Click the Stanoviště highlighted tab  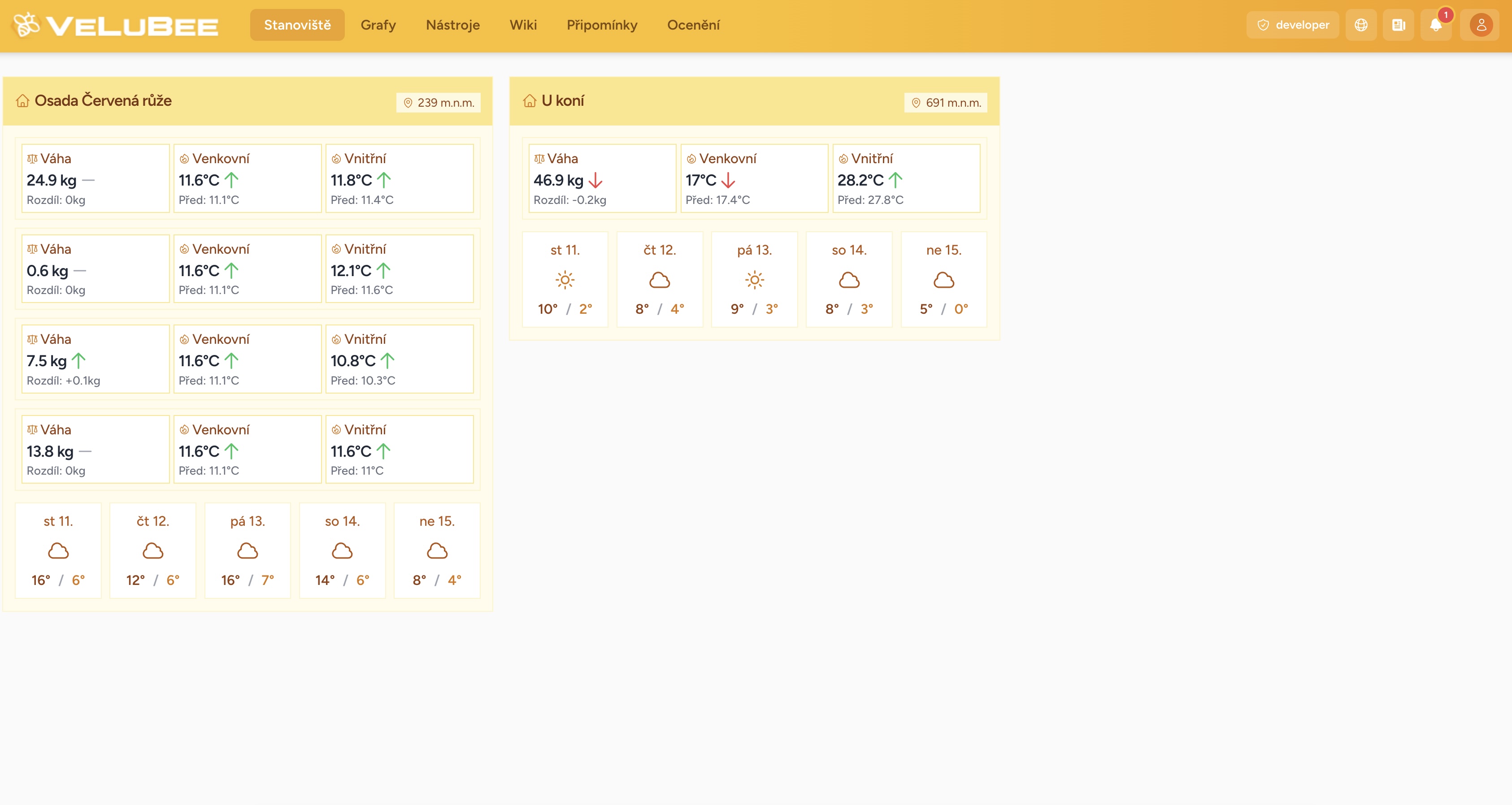tap(298, 25)
